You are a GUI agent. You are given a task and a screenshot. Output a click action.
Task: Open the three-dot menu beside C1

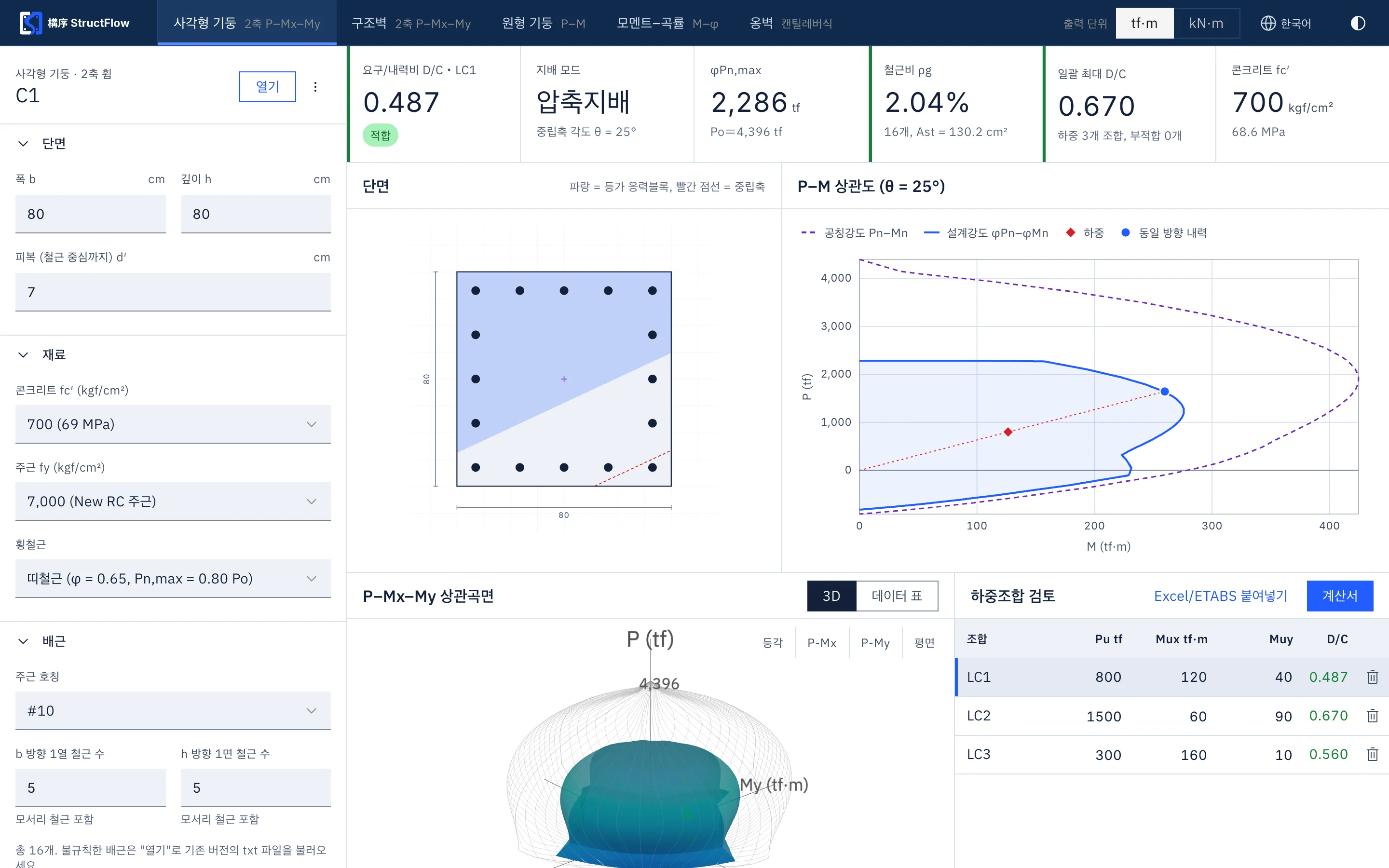tap(315, 87)
